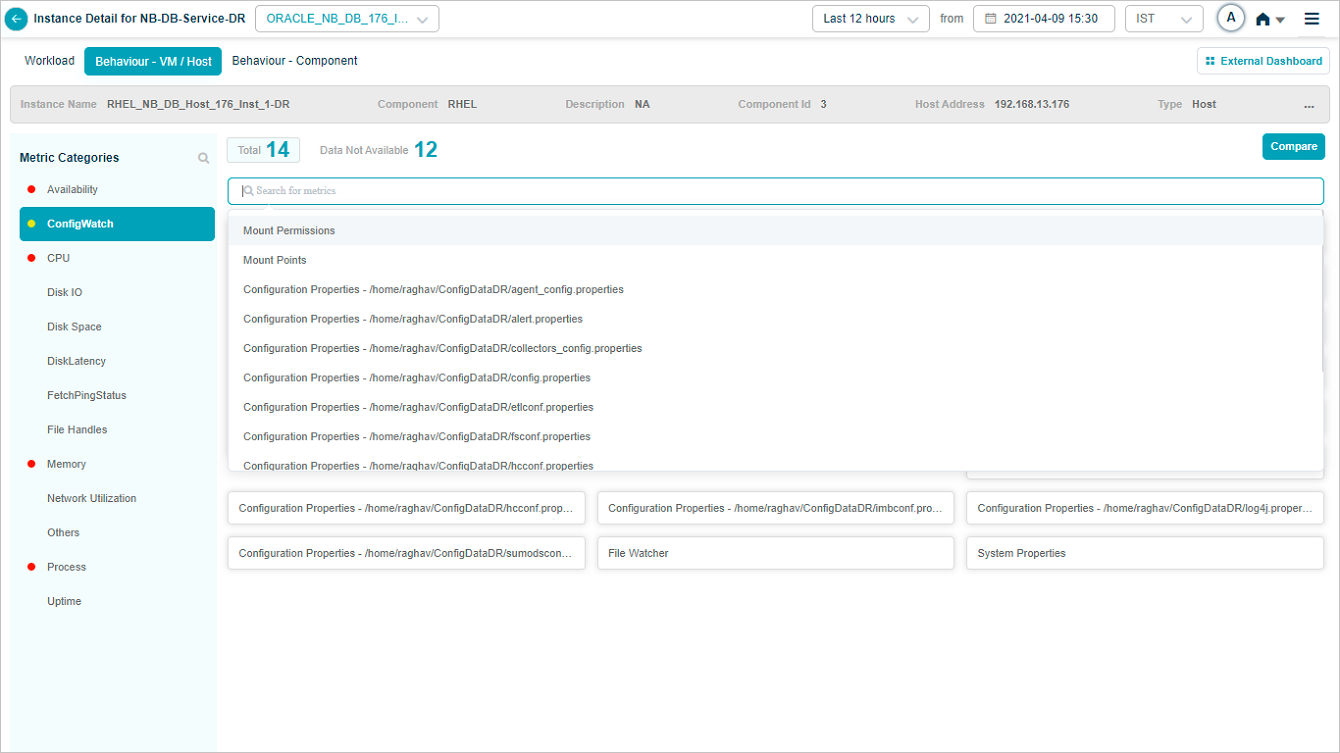Click the user avatar A icon

[1230, 18]
